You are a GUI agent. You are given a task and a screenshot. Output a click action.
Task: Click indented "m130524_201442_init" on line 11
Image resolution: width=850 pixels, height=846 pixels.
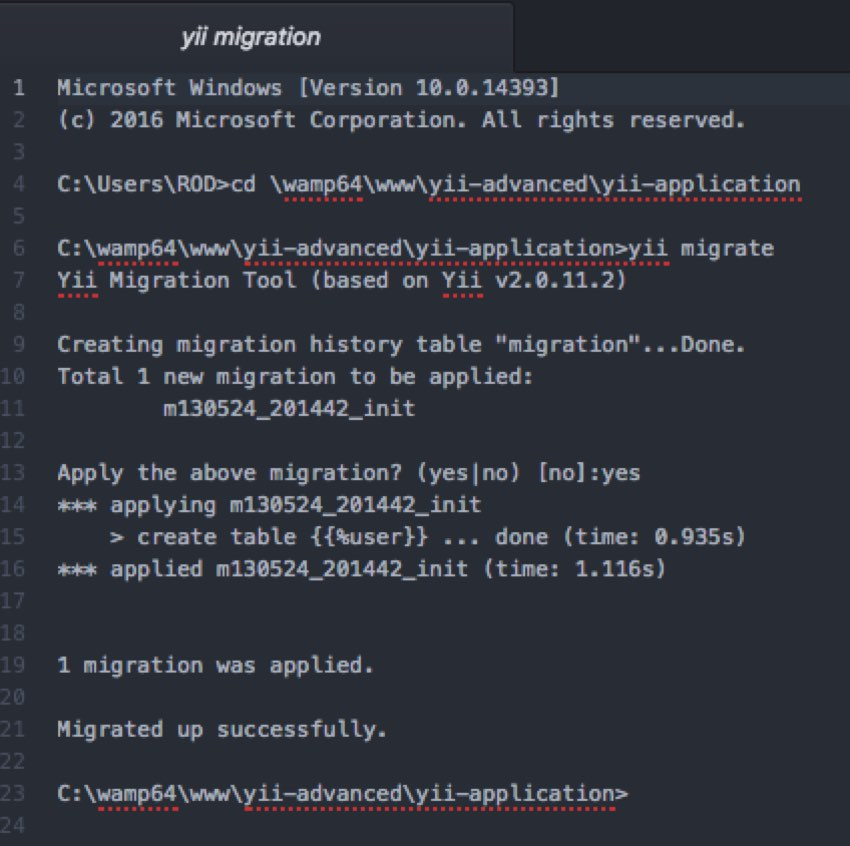point(289,408)
